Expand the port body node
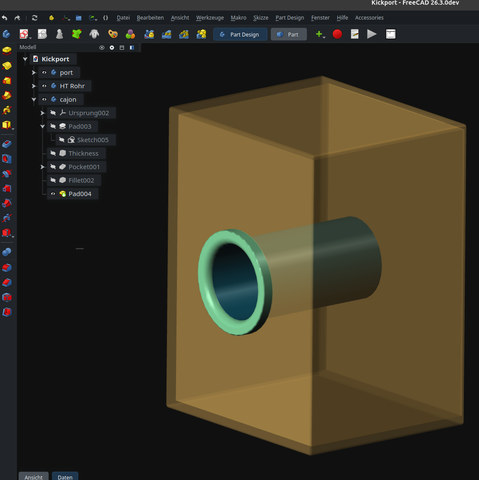Viewport: 479px width, 480px height. [34, 72]
